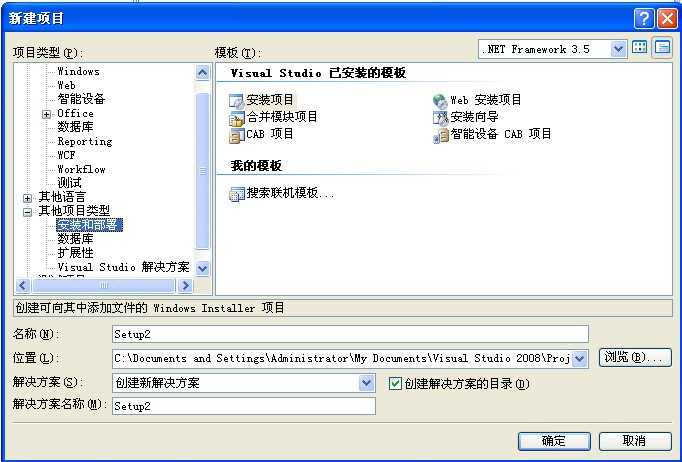The height and width of the screenshot is (462, 682).
Task: Open the .NET Framework 3.5 dropdown
Action: click(x=618, y=49)
